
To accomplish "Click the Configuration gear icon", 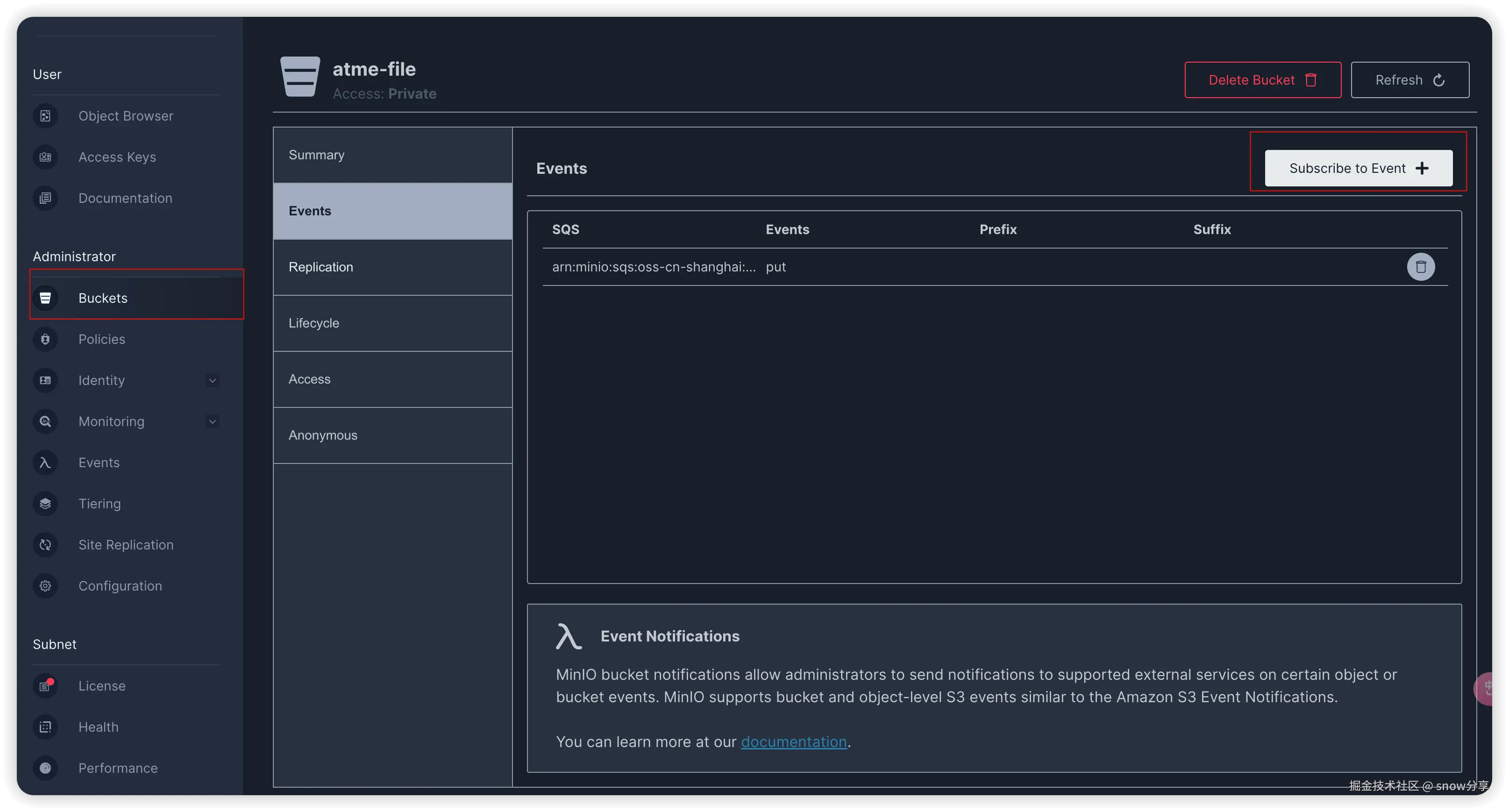I will tap(45, 586).
